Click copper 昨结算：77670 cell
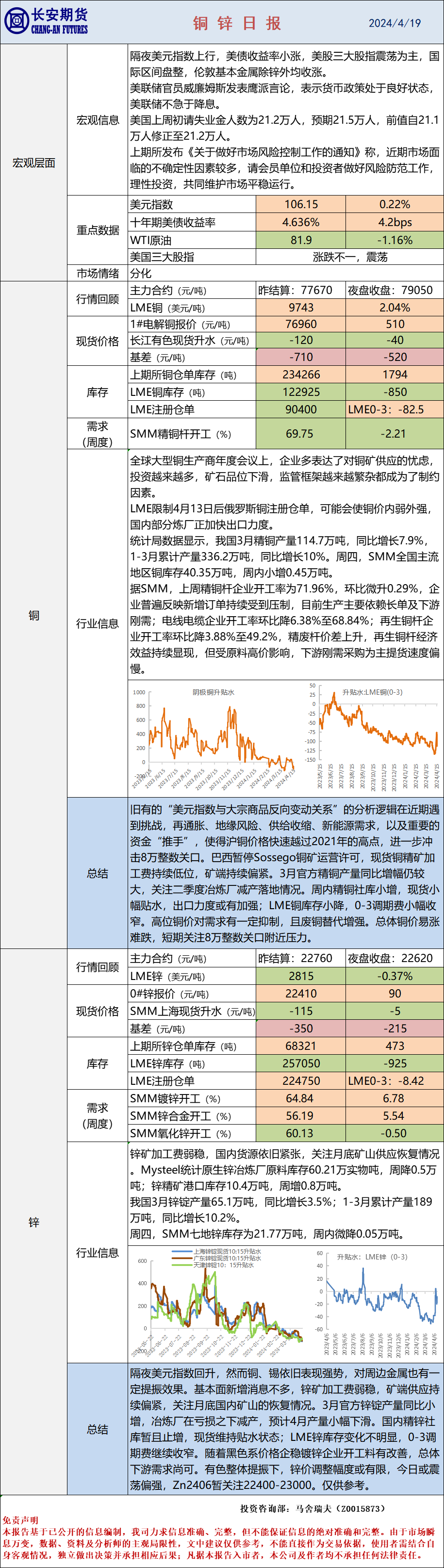The width and height of the screenshot is (444, 1568). click(x=301, y=290)
